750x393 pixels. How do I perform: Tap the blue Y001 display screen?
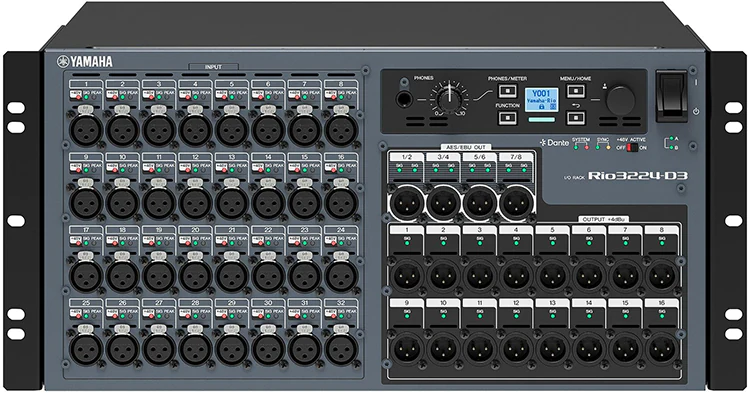(x=541, y=100)
